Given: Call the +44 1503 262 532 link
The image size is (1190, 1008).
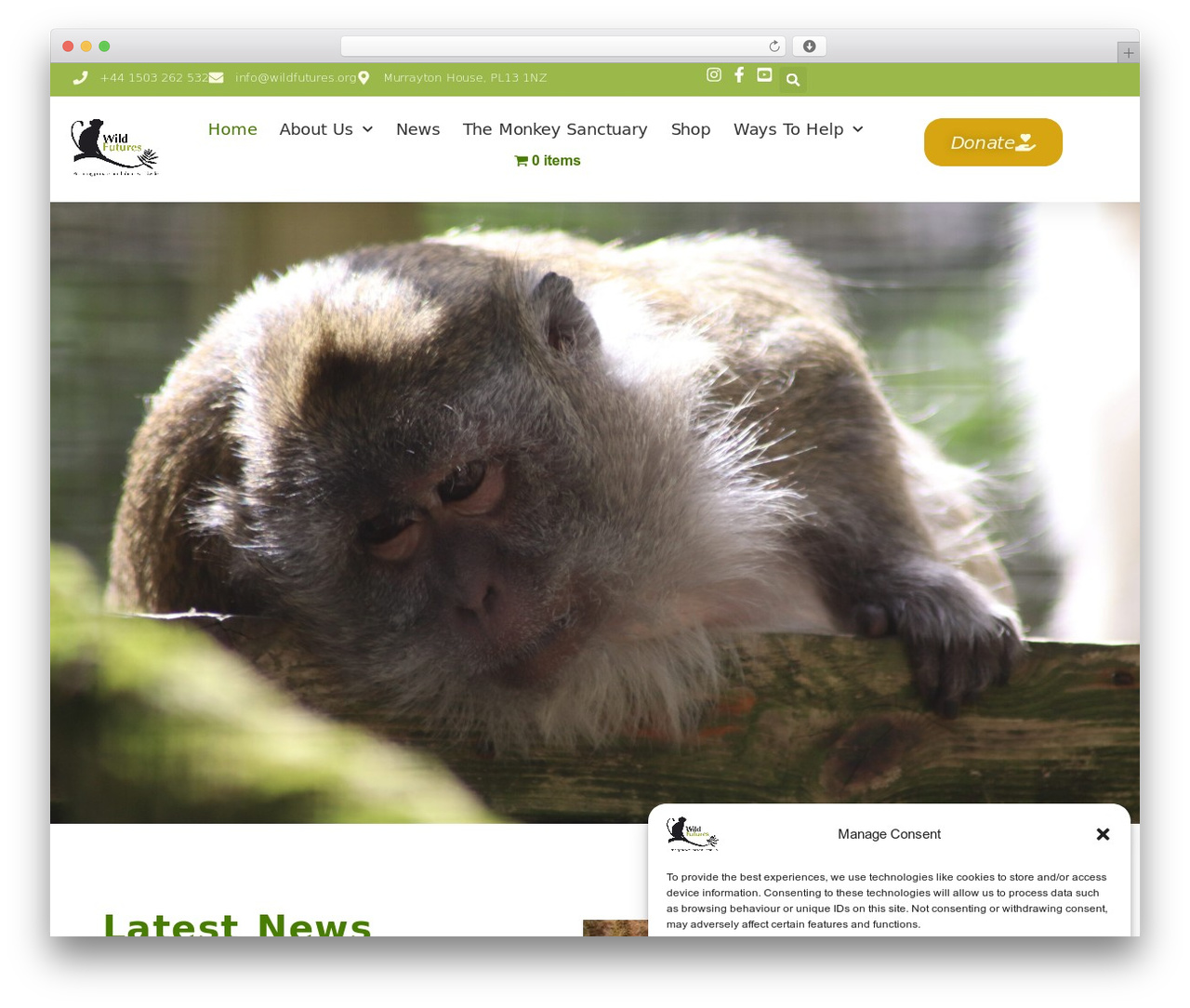Looking at the screenshot, I should (x=154, y=78).
